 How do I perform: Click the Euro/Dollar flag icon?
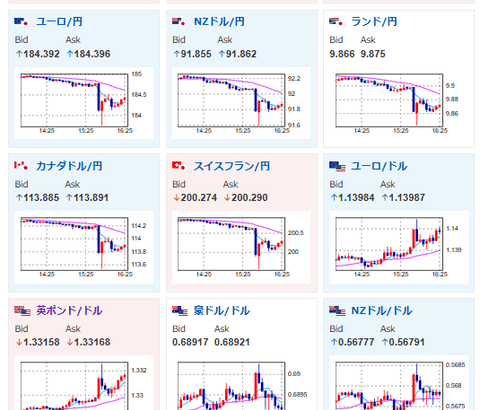[337, 166]
